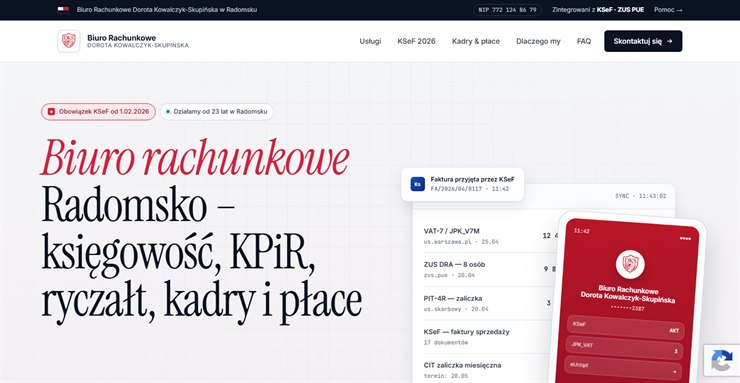This screenshot has width=740, height=383.
Task: Click the Biuro rachunkowe red heading
Action: (195, 157)
